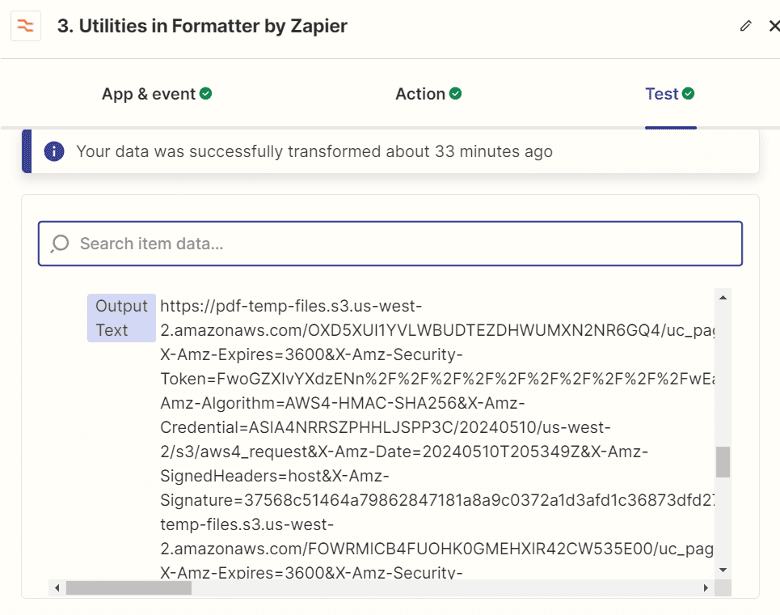Click the horizontal scrollbar right arrow
The height and width of the screenshot is (615, 780).
[705, 588]
